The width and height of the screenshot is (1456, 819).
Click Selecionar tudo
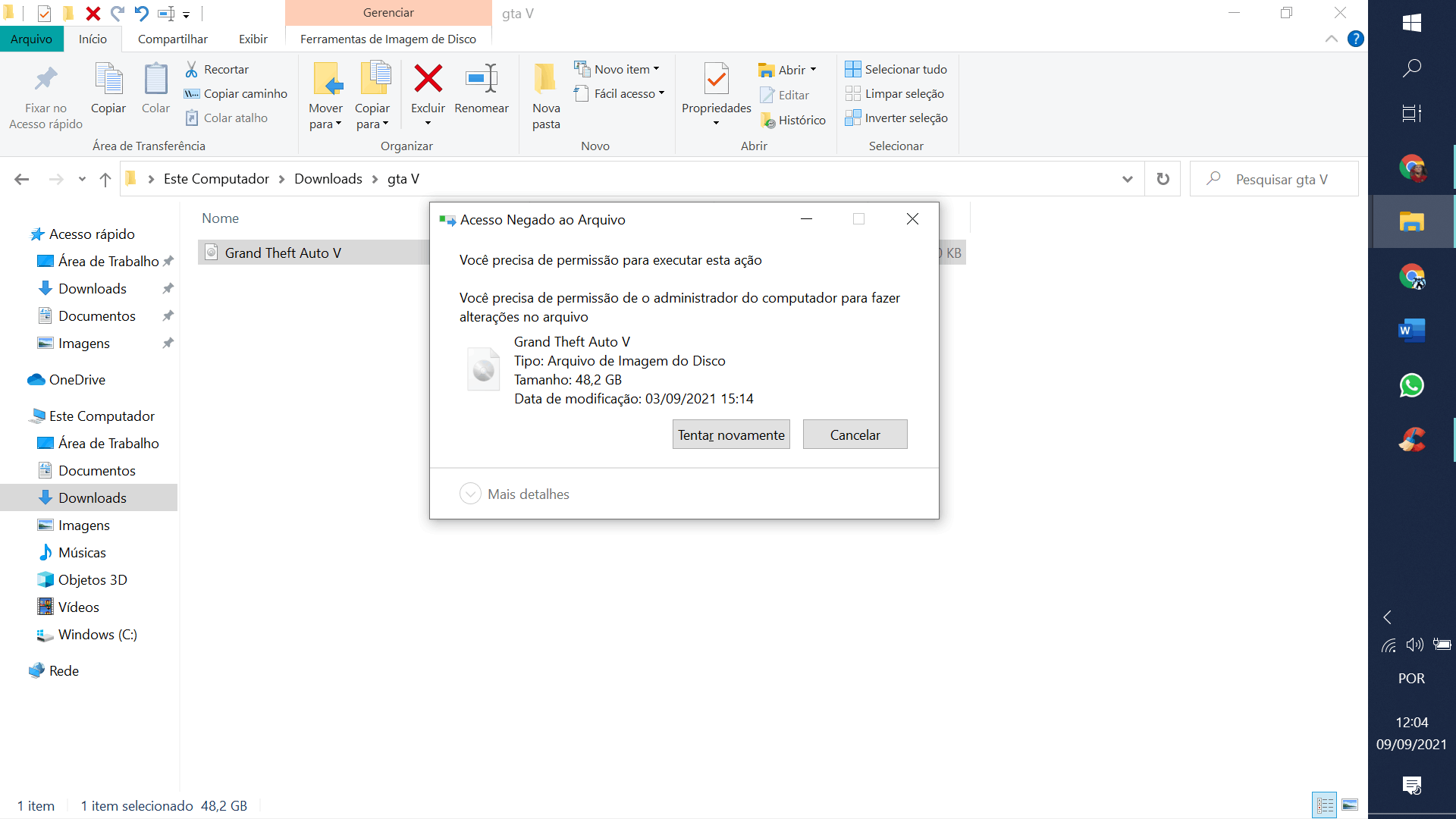point(896,69)
